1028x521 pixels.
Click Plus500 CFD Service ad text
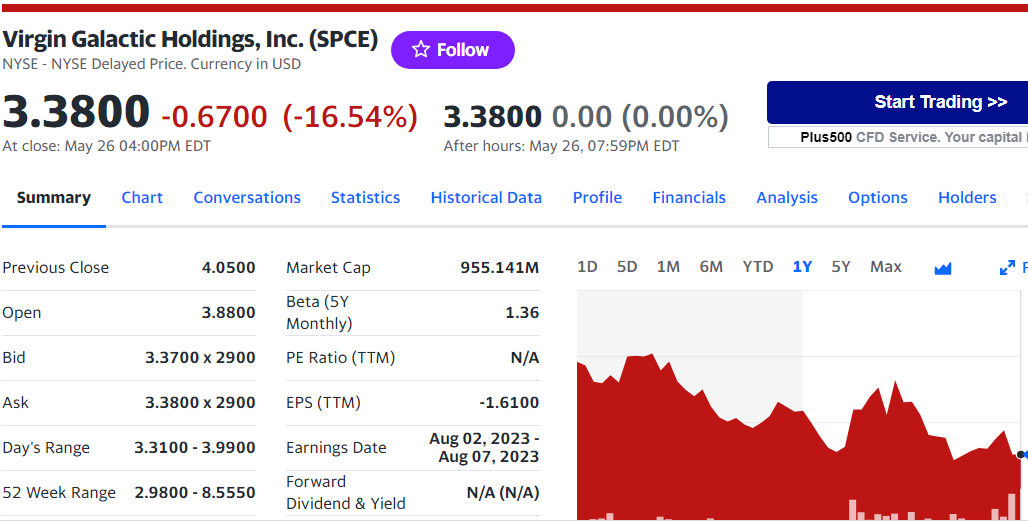click(x=910, y=137)
